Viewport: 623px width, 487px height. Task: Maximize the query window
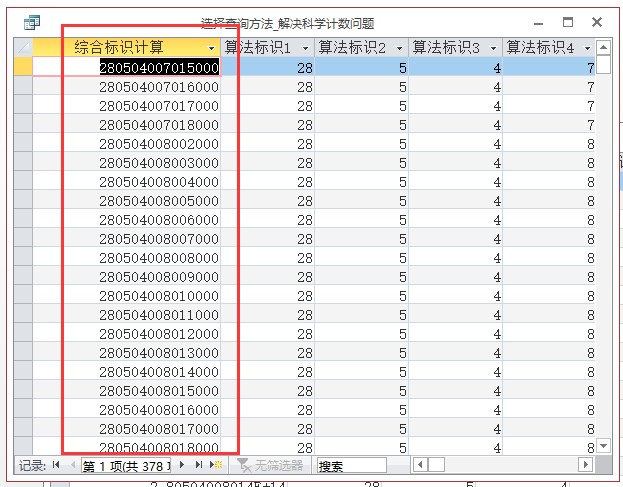point(568,21)
